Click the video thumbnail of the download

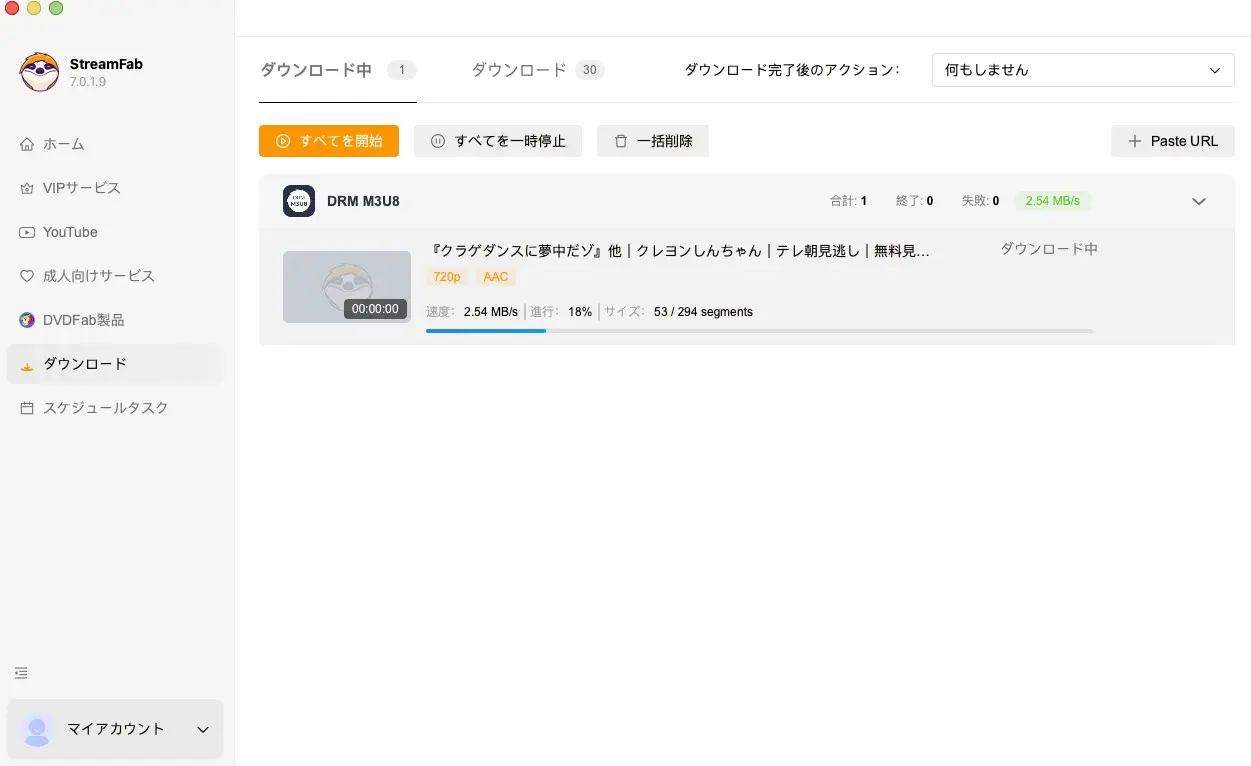point(347,287)
